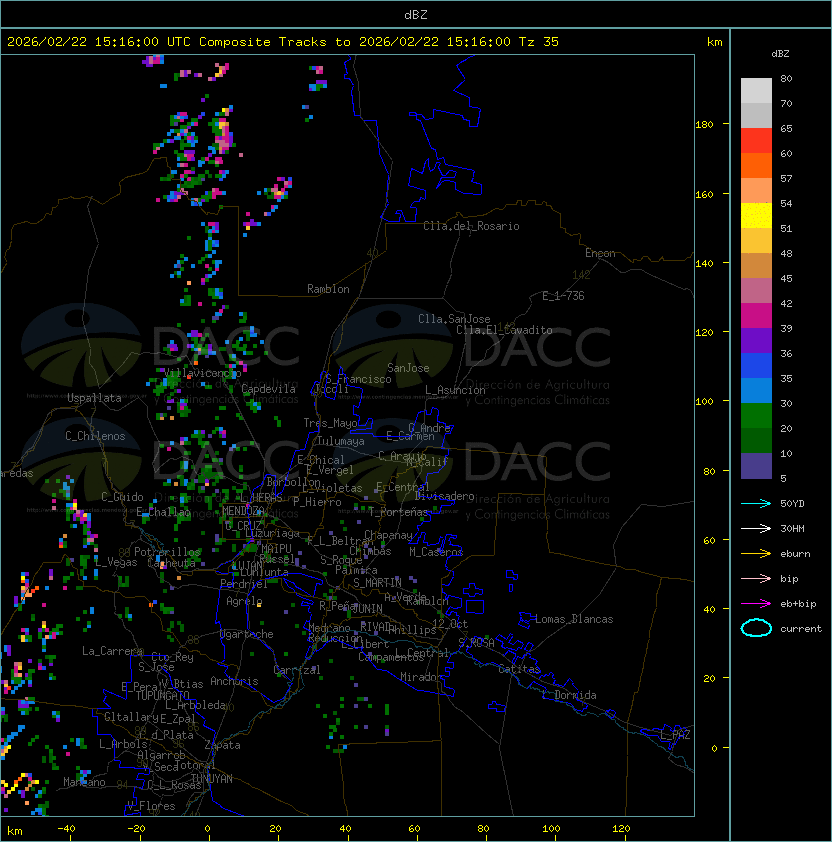The height and width of the screenshot is (842, 832).
Task: Click the yellow eburn arrow icon in the legend
Action: coord(756,554)
